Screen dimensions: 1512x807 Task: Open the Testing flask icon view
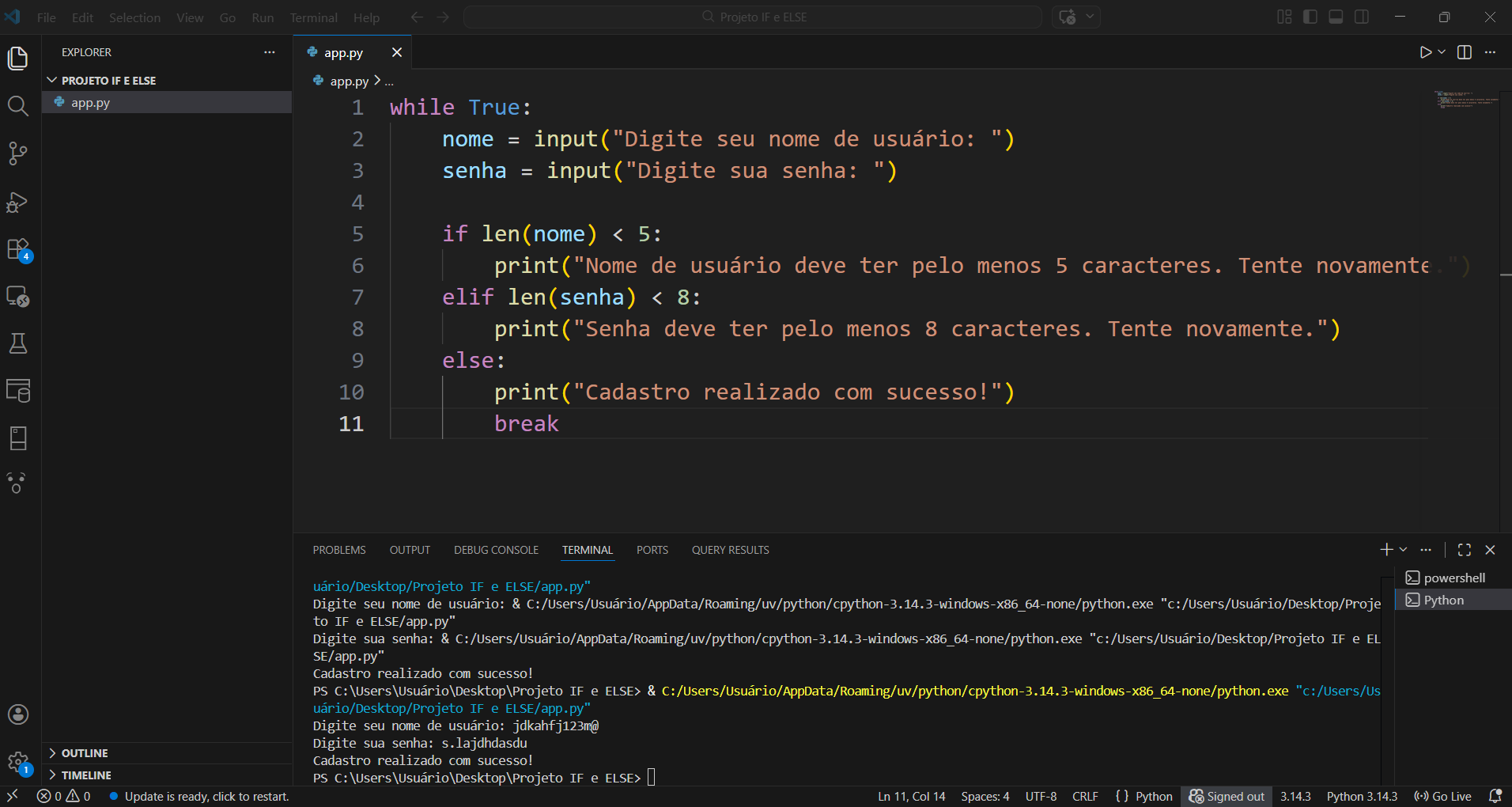(17, 343)
